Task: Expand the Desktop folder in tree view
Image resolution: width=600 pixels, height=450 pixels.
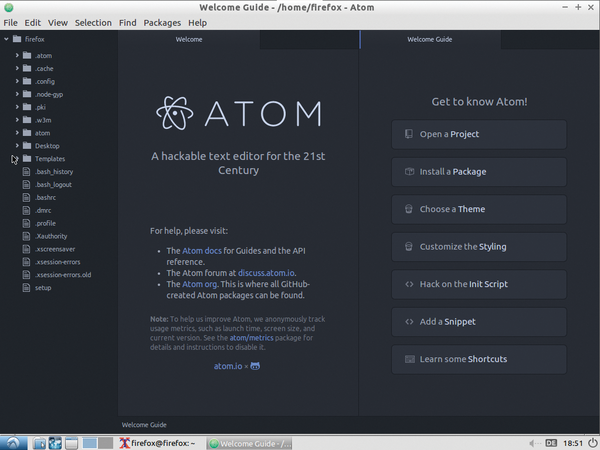Action: pyautogui.click(x=17, y=146)
